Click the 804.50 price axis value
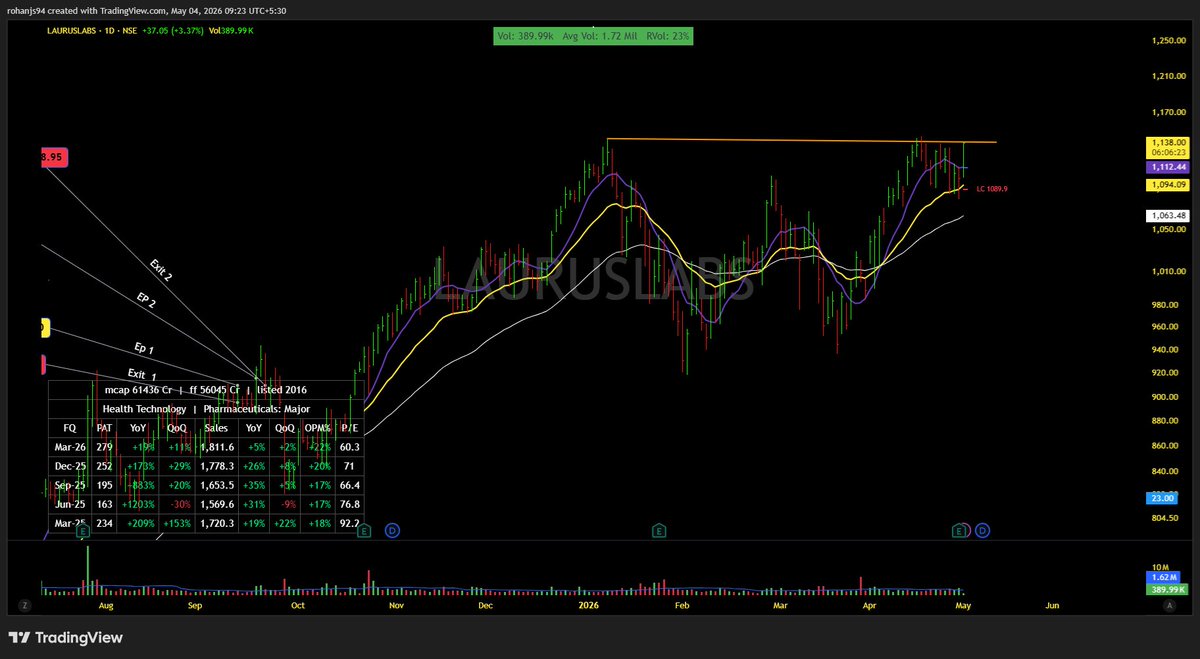Image resolution: width=1200 pixels, height=659 pixels. click(x=1166, y=518)
